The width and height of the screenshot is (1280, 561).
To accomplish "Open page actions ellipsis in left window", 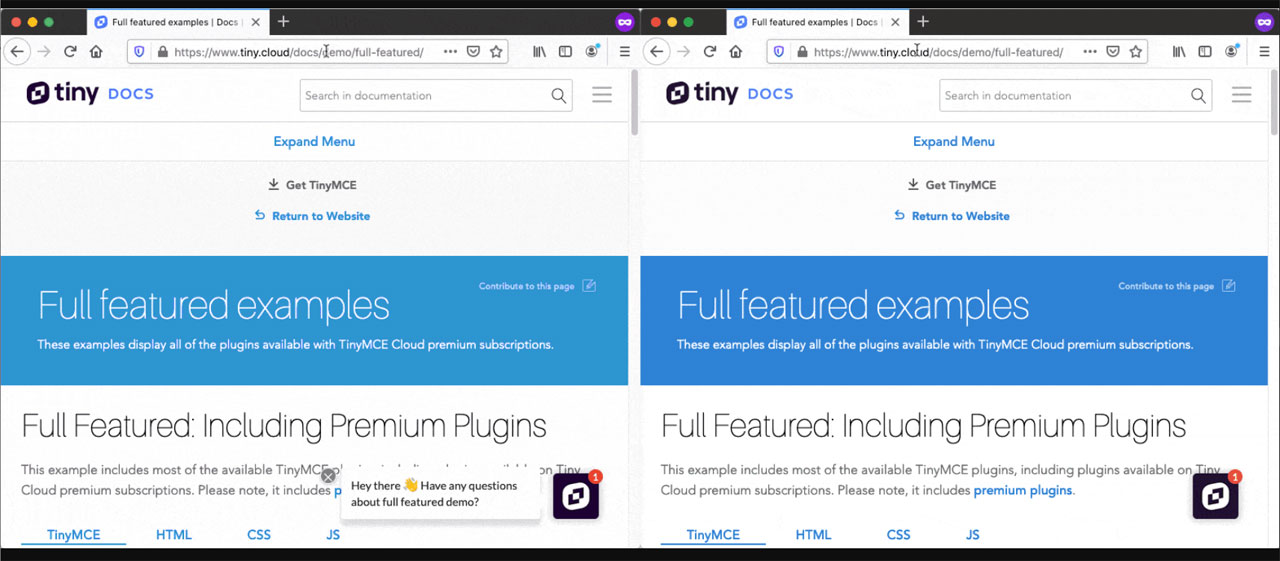I will point(450,52).
